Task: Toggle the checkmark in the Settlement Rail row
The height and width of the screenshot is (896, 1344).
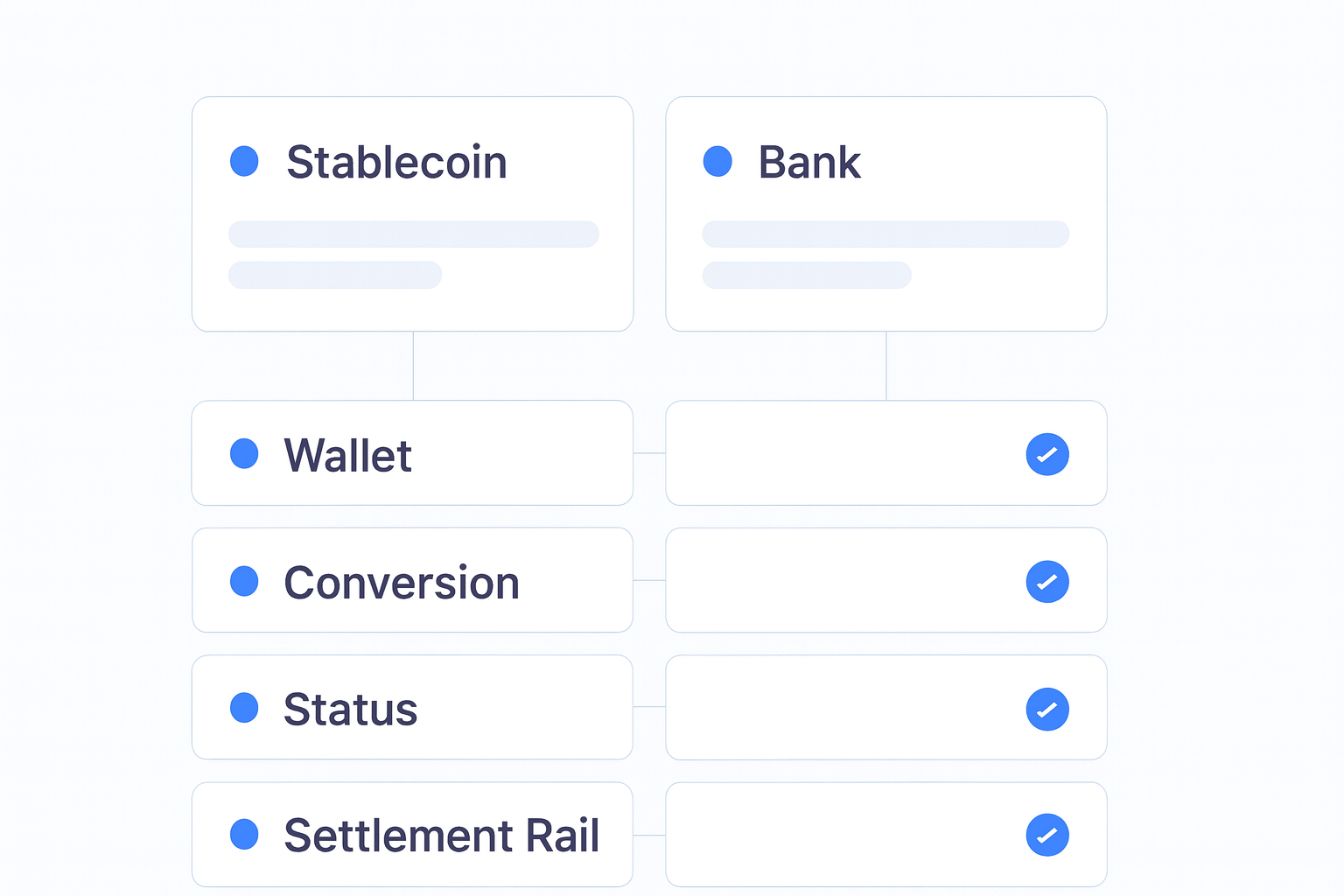Action: pyautogui.click(x=1047, y=835)
